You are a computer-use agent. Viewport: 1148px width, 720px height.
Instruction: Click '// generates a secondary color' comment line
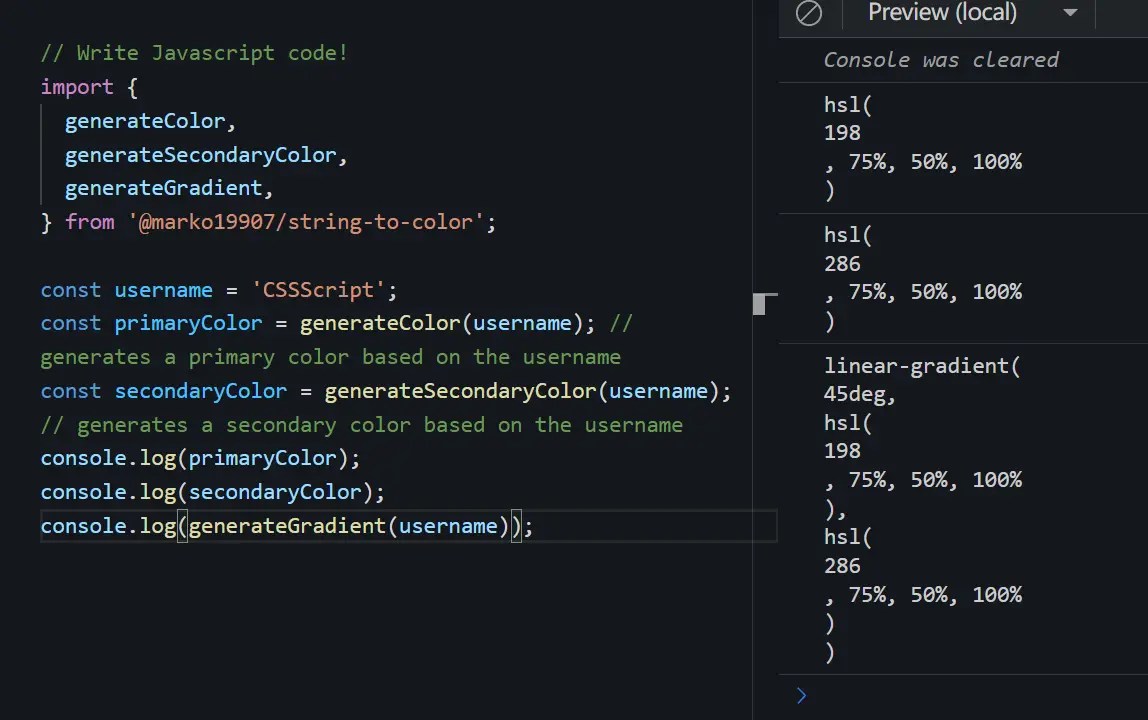(x=362, y=426)
